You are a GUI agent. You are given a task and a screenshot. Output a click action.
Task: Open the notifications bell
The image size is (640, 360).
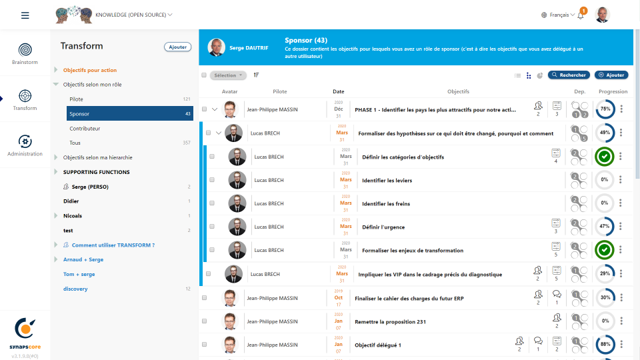coord(580,15)
